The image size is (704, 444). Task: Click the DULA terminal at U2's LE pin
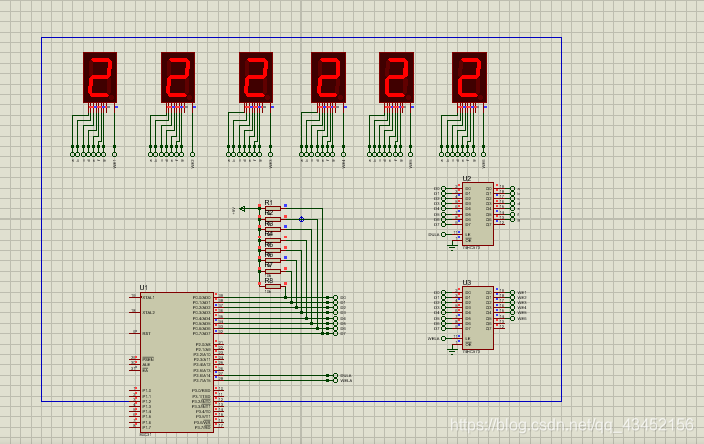pyautogui.click(x=444, y=234)
